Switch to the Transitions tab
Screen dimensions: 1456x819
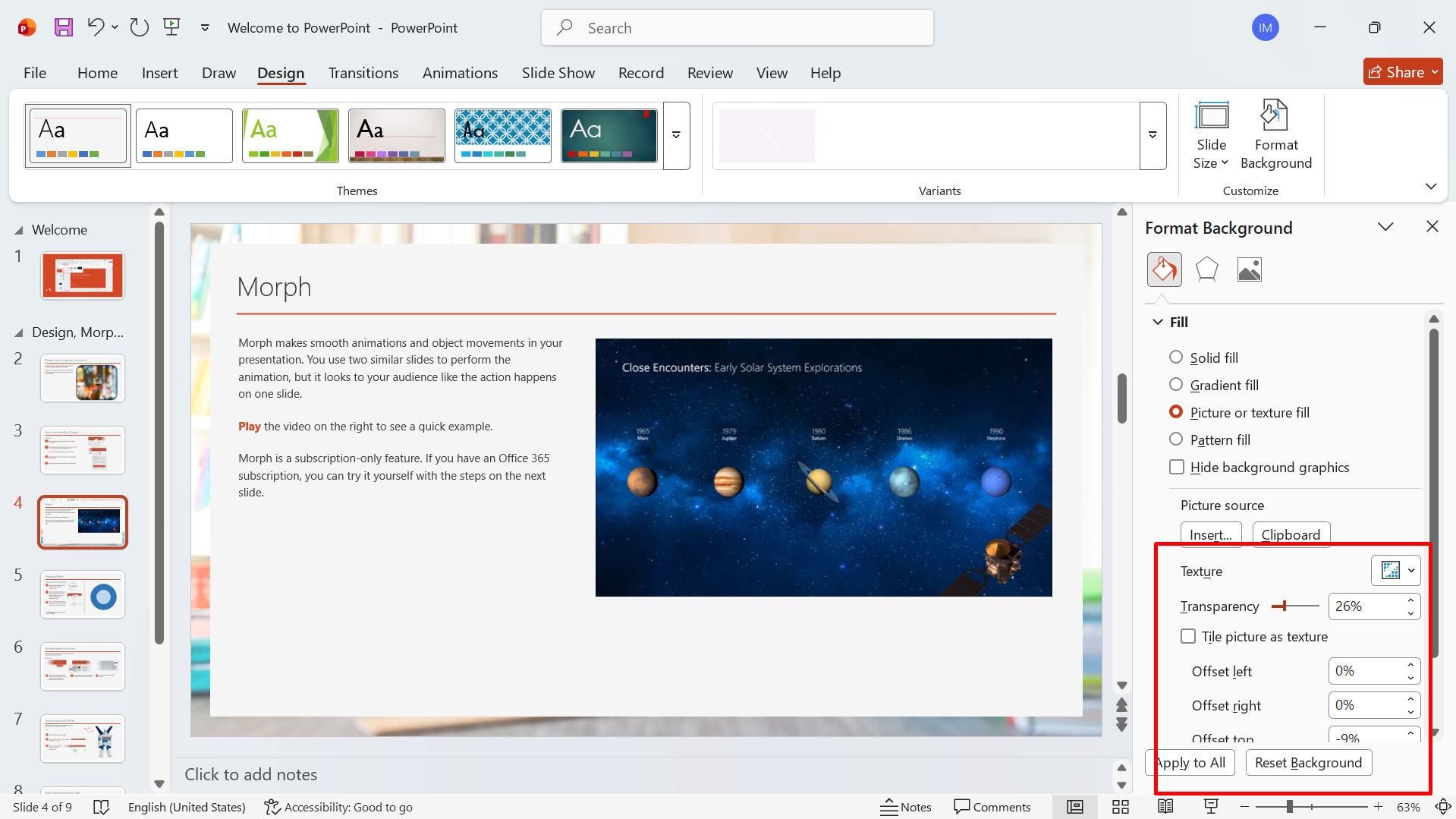coord(363,73)
